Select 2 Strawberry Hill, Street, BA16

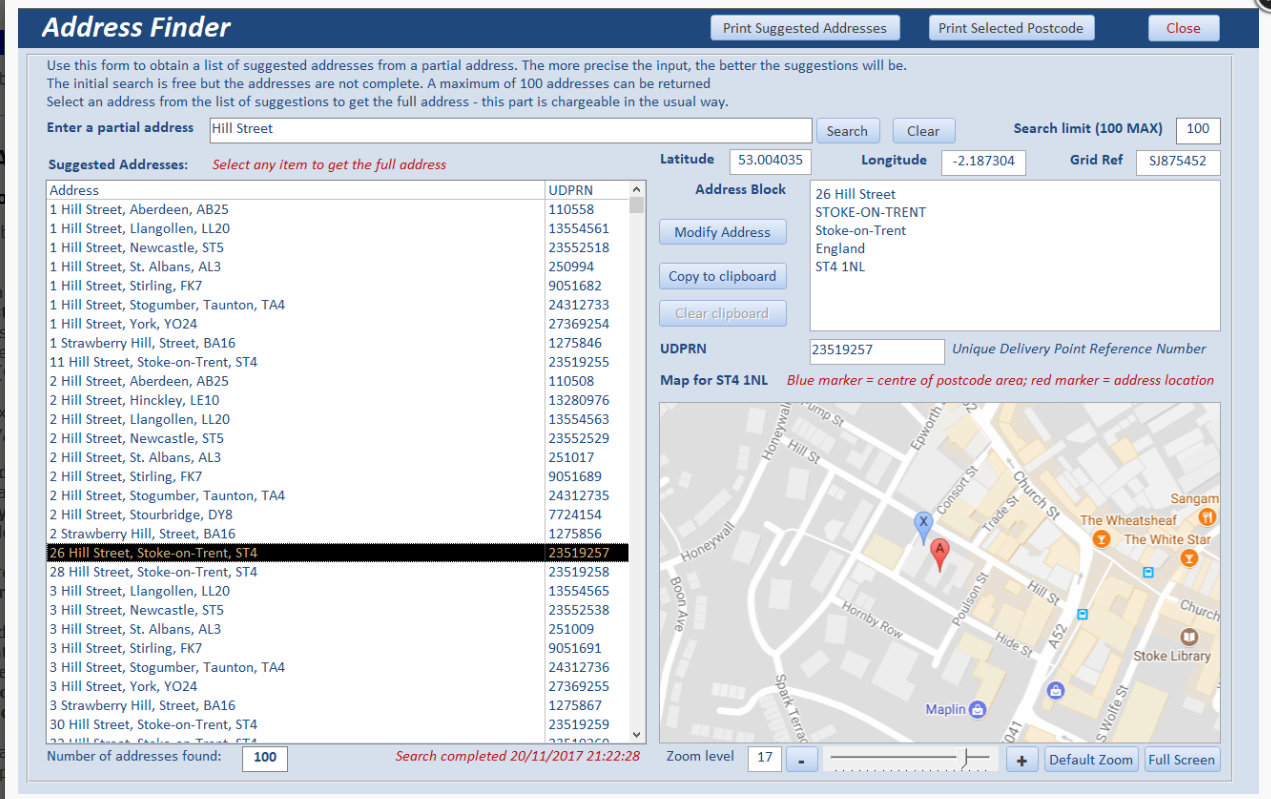tap(337, 533)
